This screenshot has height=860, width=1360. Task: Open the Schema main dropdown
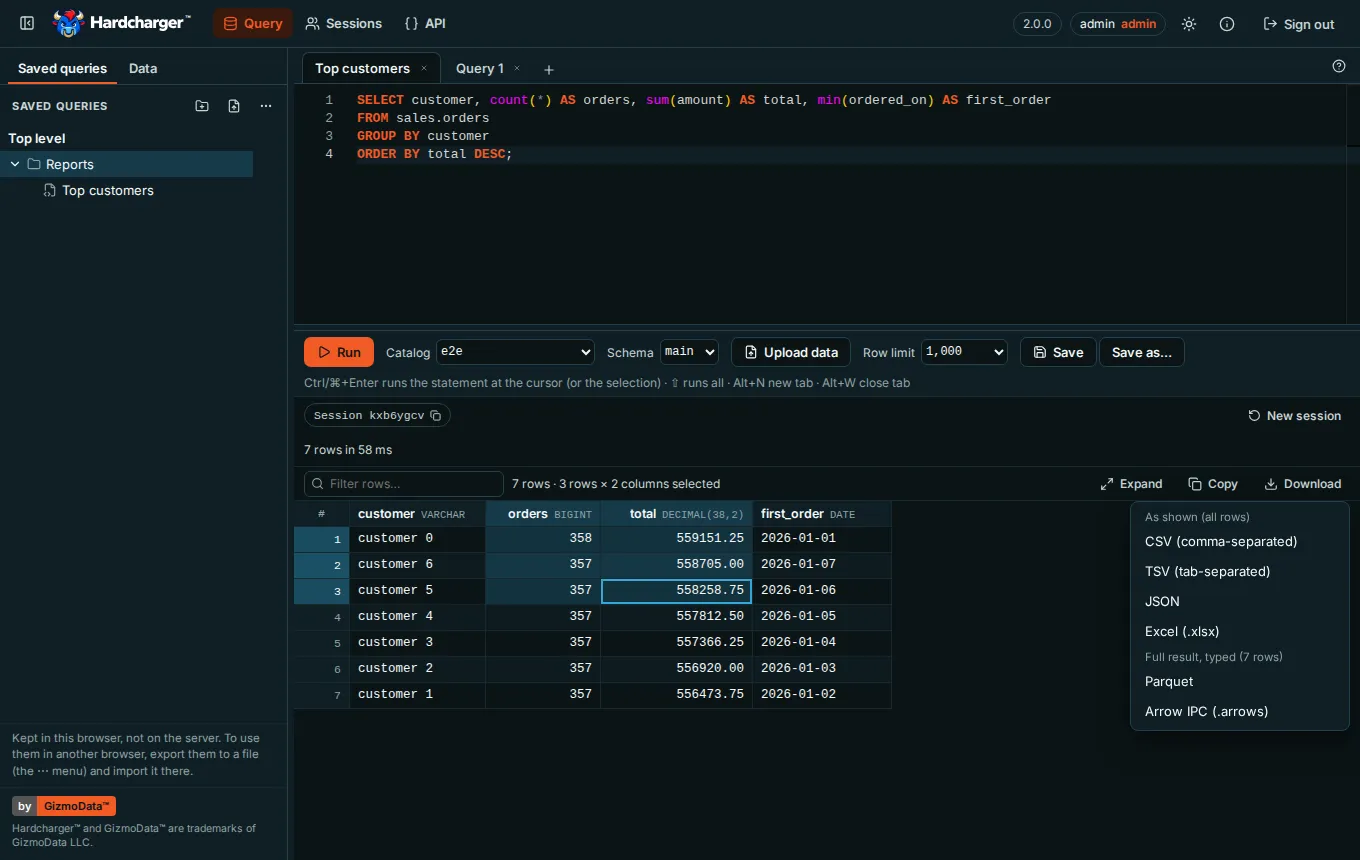coord(689,352)
